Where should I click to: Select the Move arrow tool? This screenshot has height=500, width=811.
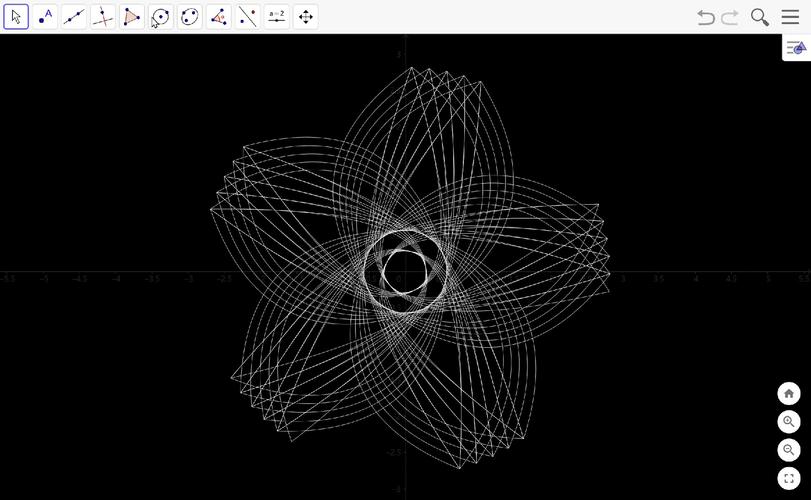(x=16, y=17)
